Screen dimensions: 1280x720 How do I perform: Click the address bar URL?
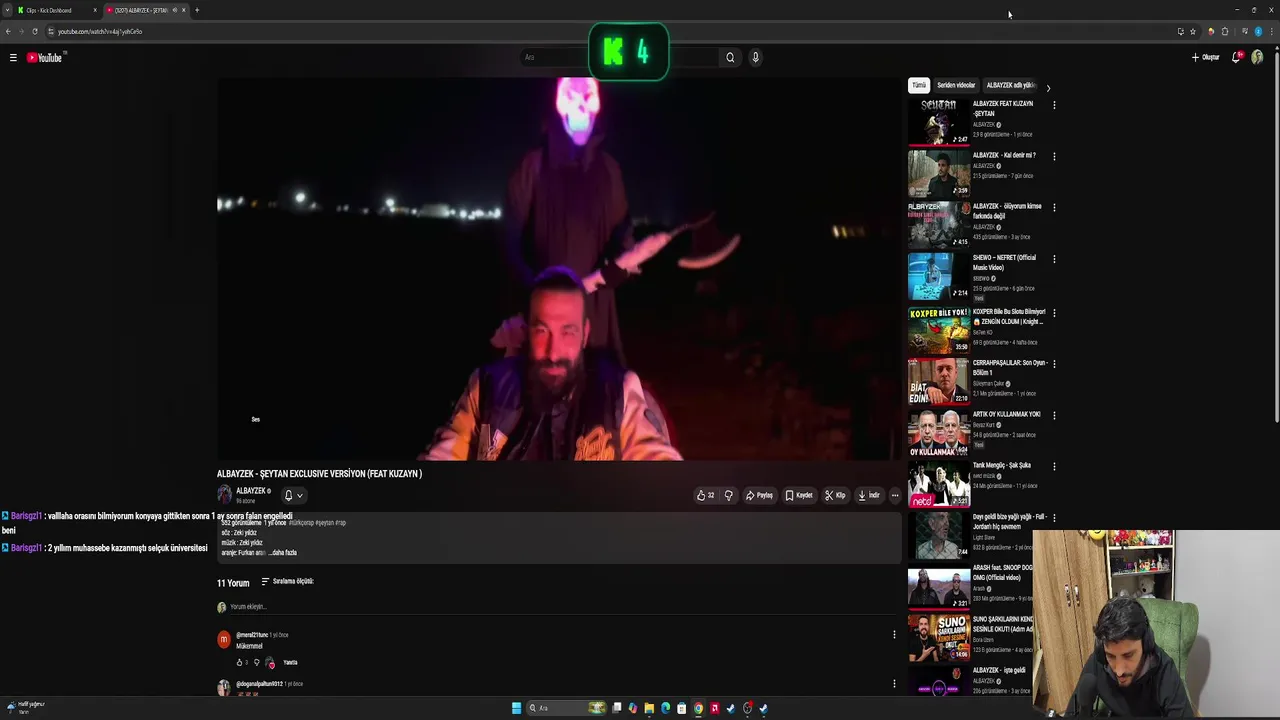pyautogui.click(x=100, y=31)
